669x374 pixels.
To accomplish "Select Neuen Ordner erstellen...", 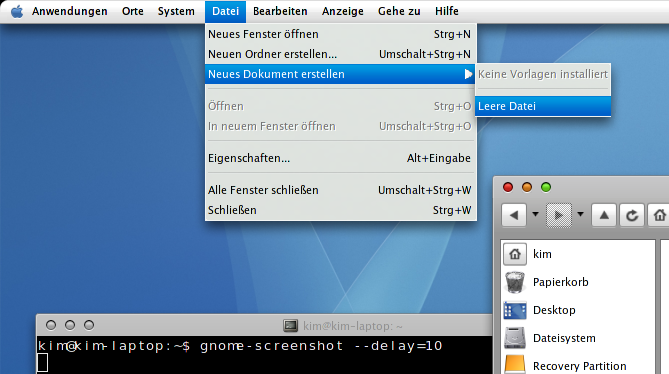I will point(340,54).
